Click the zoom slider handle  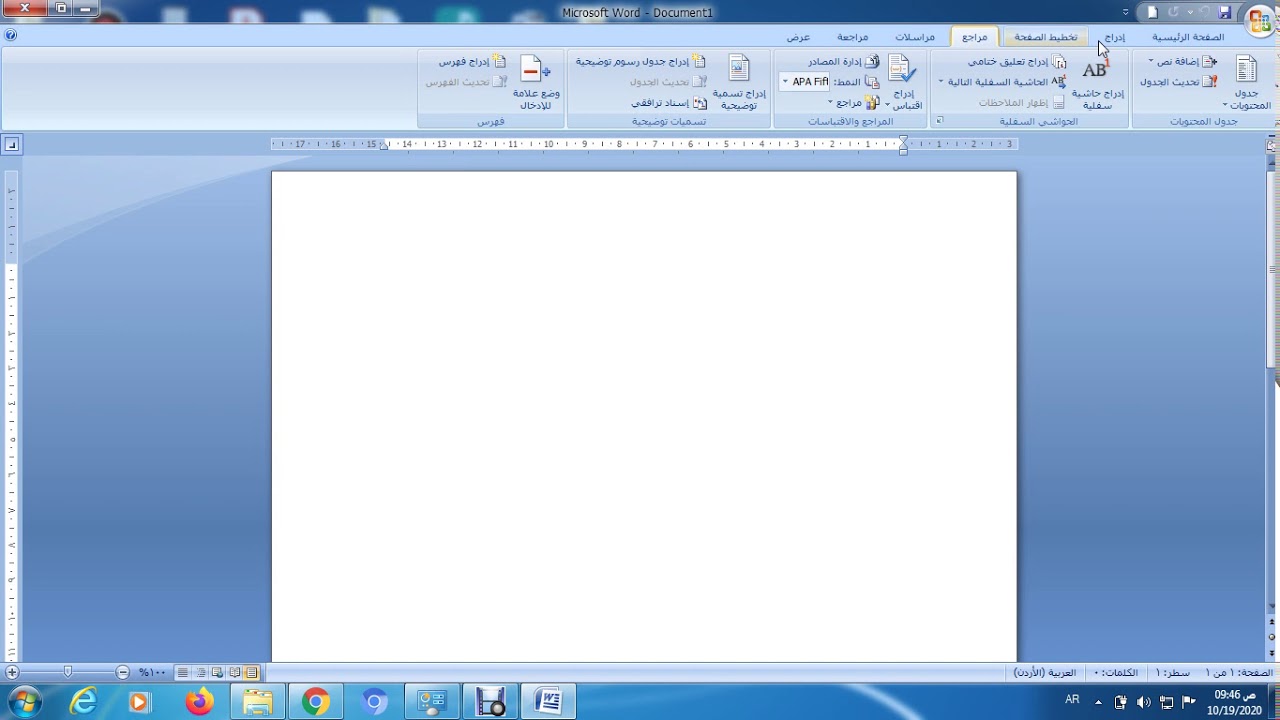pyautogui.click(x=67, y=673)
